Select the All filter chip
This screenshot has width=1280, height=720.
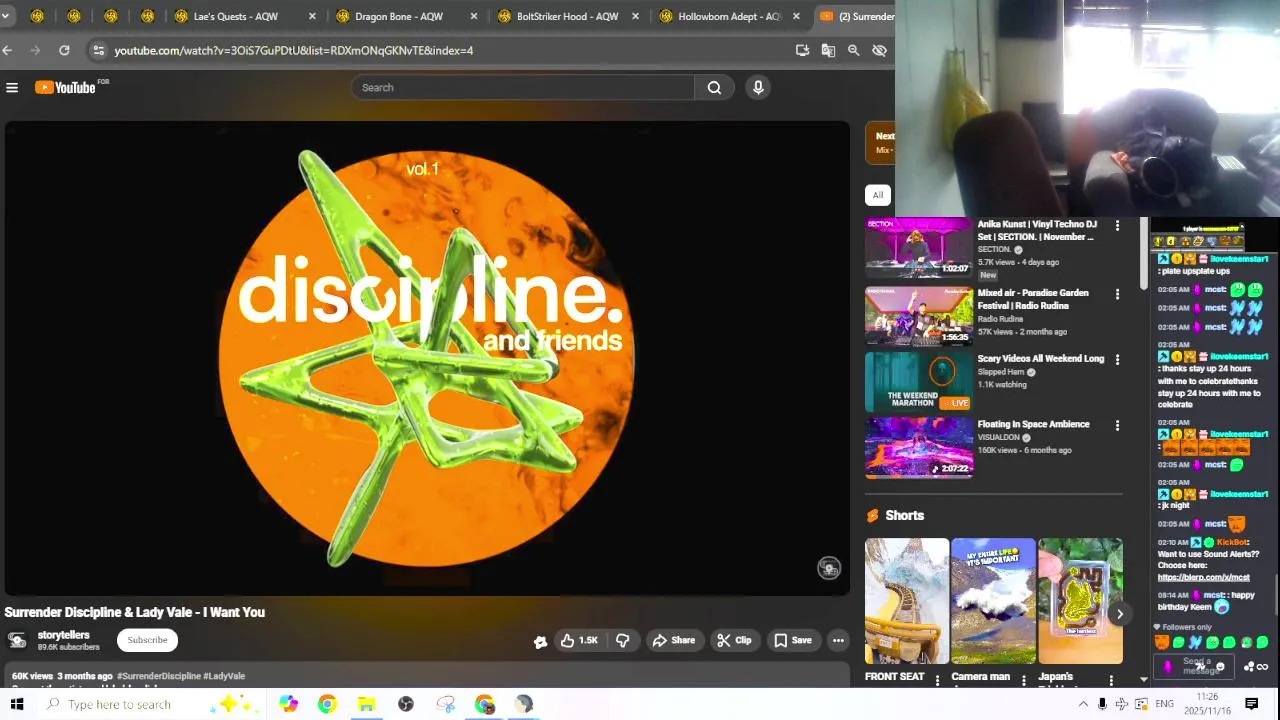(877, 195)
